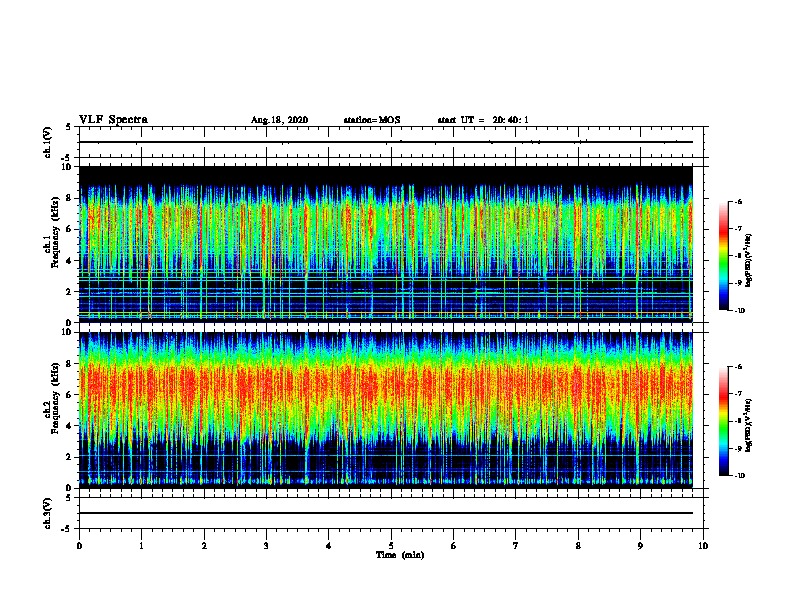Screen dimensions: 792x612
Task: Click the "3" tick on the time axis
Action: pos(266,545)
